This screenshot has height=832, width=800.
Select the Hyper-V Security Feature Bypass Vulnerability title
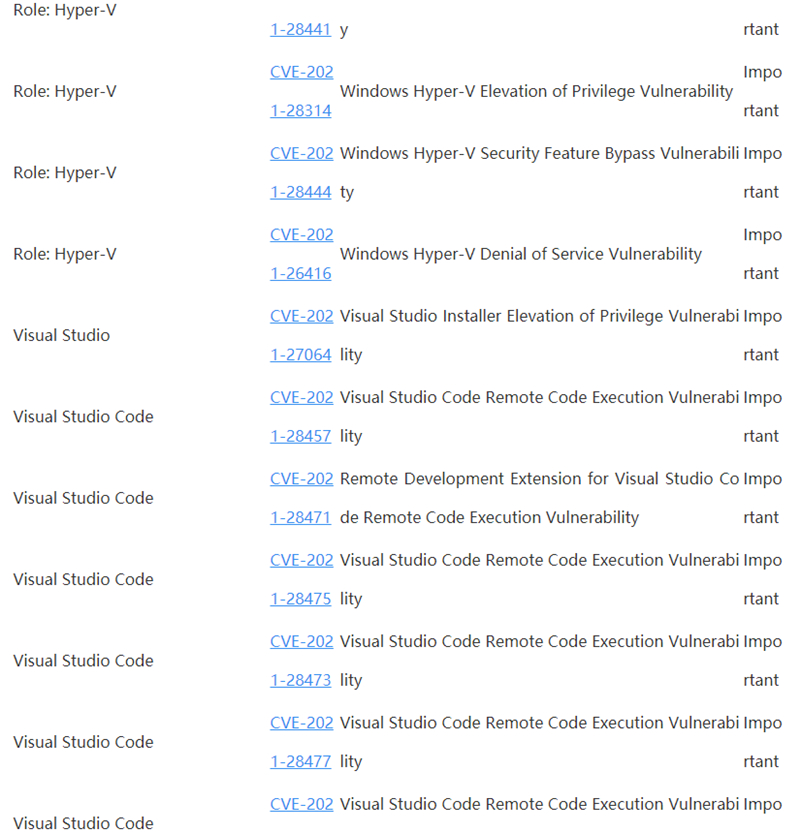[x=538, y=154]
